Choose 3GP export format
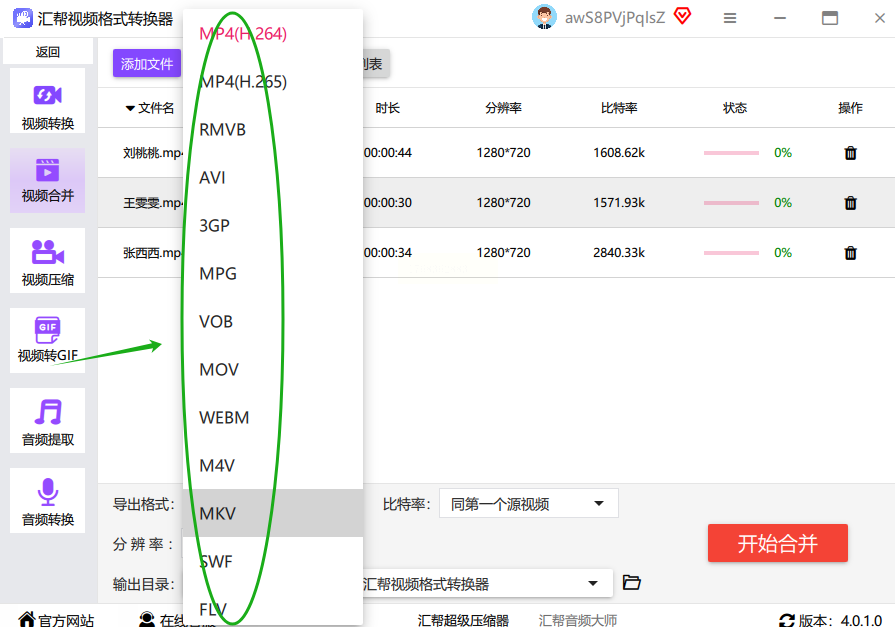 (x=273, y=226)
